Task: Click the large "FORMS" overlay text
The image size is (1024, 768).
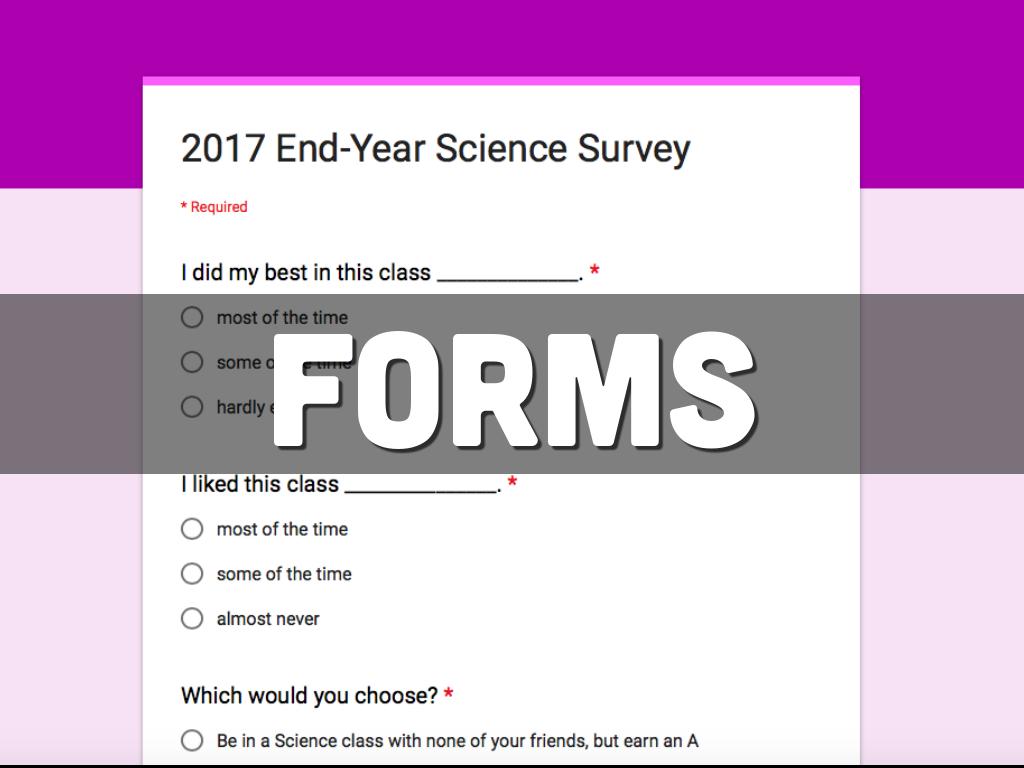Action: tap(512, 388)
